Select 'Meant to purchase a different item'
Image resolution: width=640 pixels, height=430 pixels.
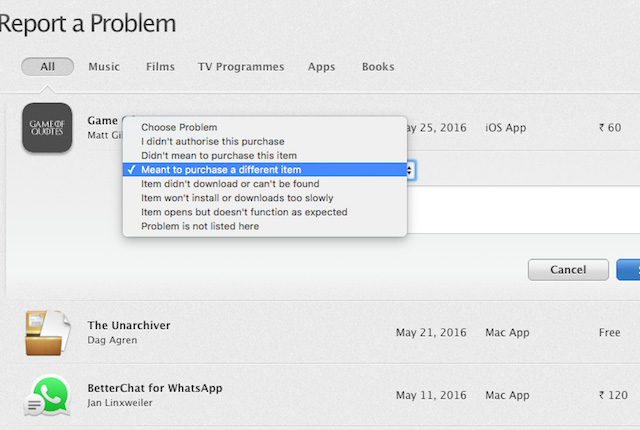[x=264, y=170]
